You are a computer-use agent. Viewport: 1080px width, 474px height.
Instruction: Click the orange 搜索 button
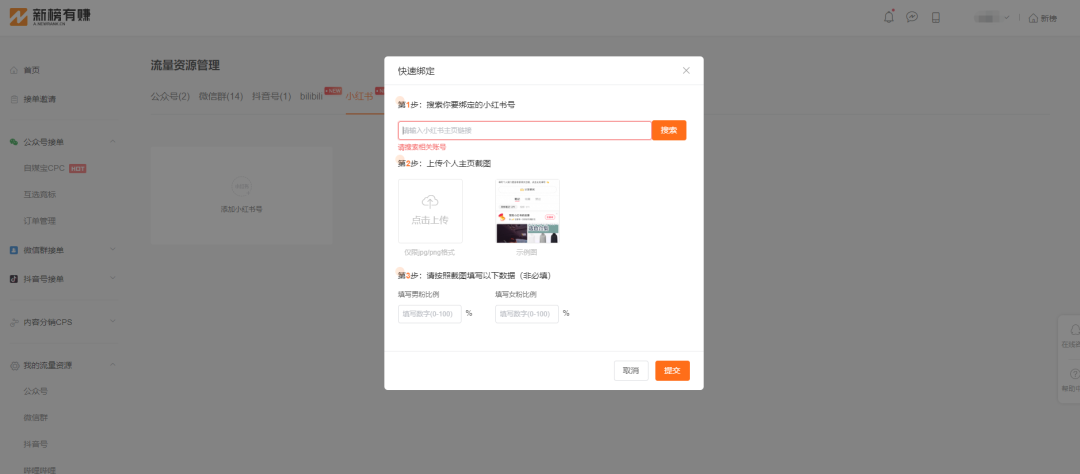[x=669, y=130]
